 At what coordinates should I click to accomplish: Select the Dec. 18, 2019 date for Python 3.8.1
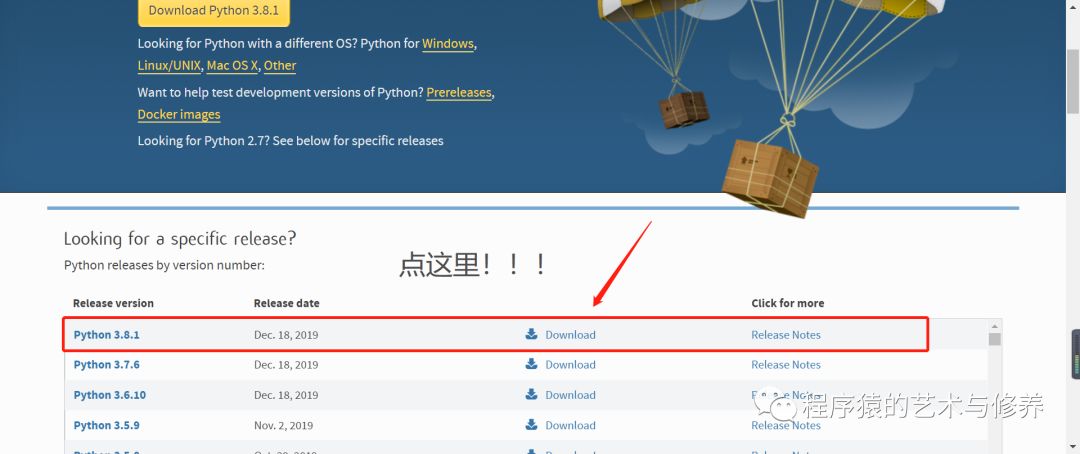[x=286, y=335]
